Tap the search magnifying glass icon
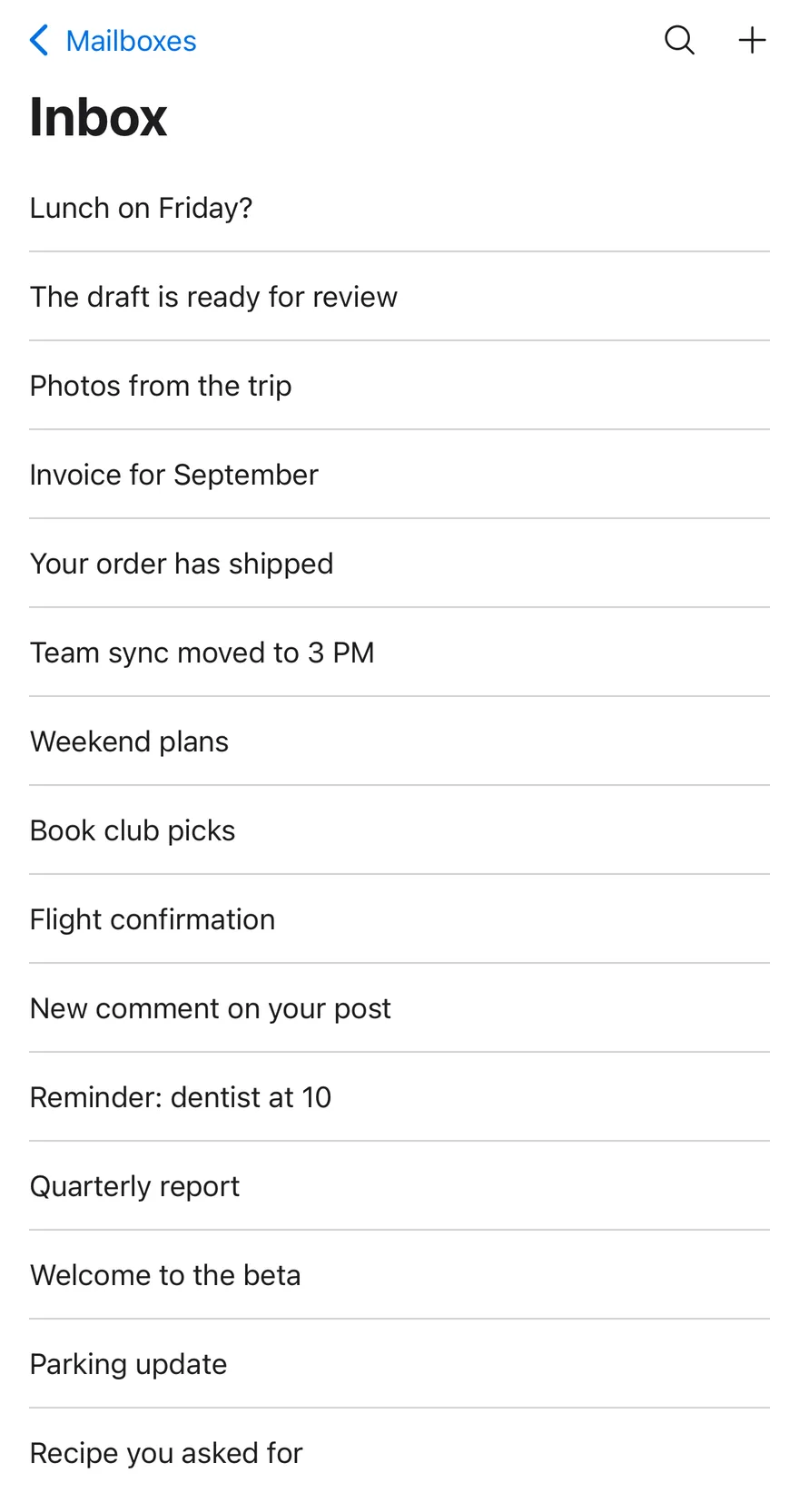The width and height of the screenshot is (799, 1512). click(x=679, y=41)
